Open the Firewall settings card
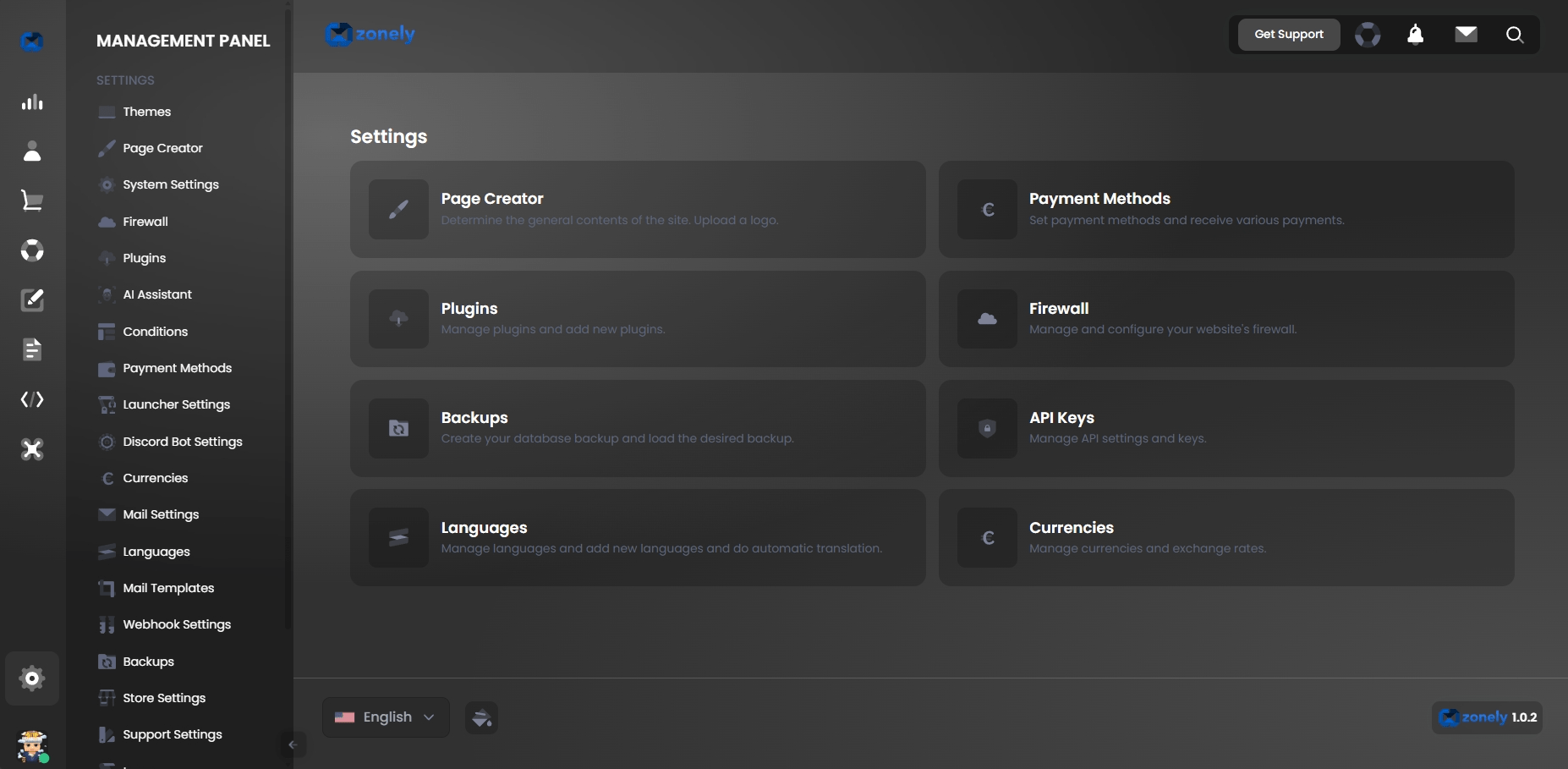Viewport: 1568px width, 769px height. coord(1225,319)
